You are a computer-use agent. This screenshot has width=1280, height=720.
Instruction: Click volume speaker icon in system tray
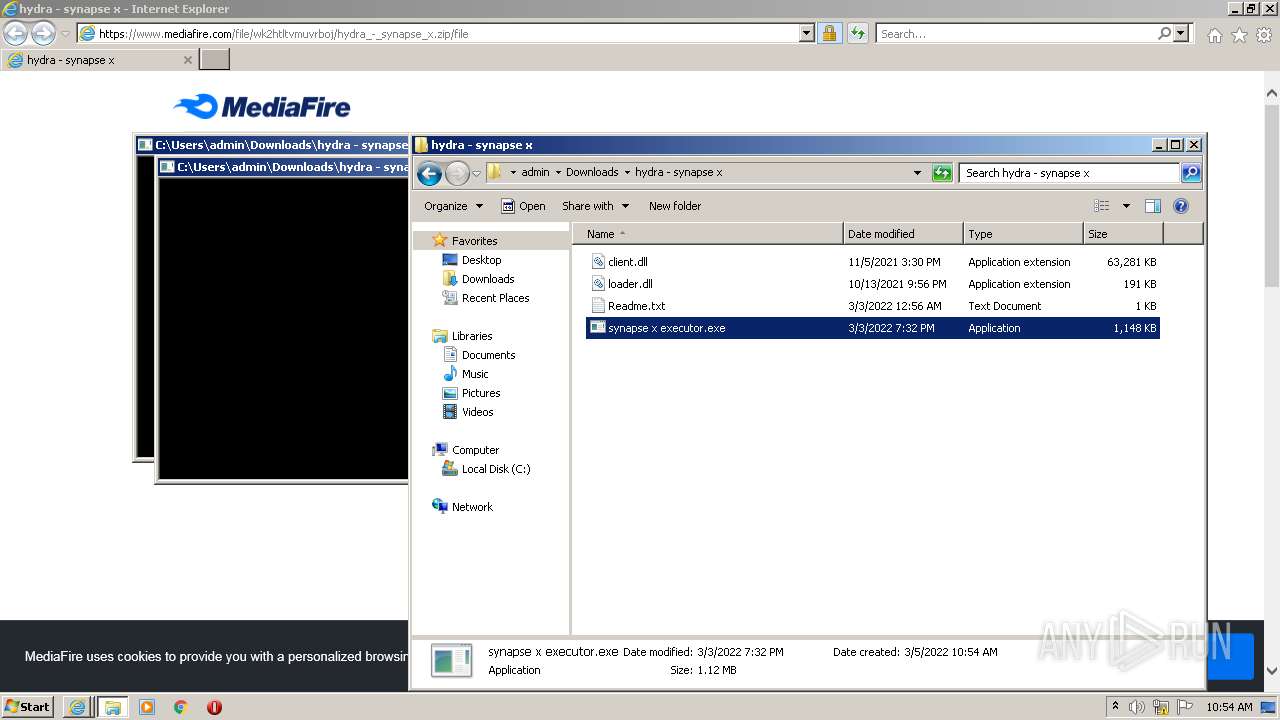[x=1137, y=707]
